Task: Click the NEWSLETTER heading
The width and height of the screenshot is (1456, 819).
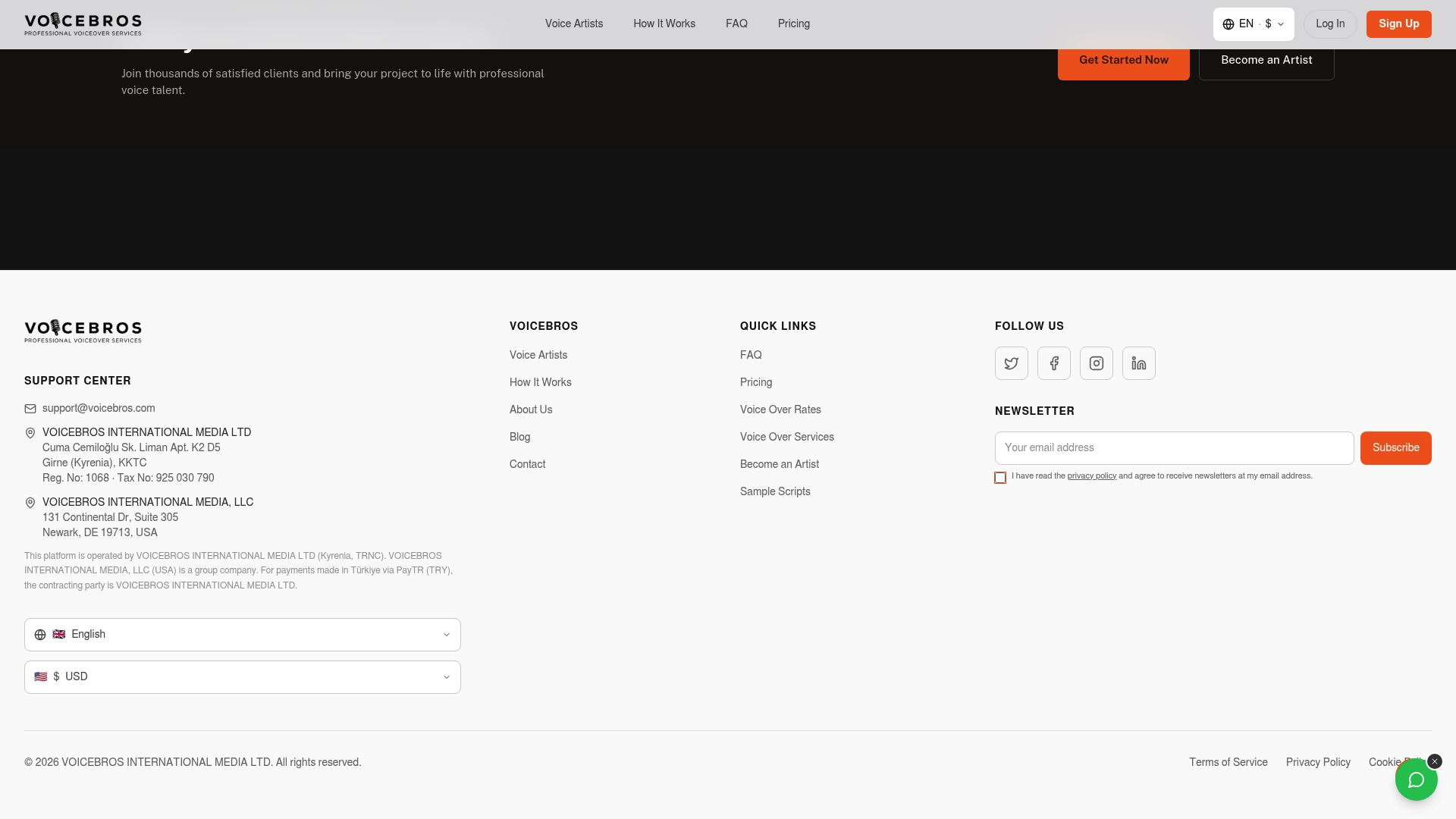Action: [x=1034, y=411]
